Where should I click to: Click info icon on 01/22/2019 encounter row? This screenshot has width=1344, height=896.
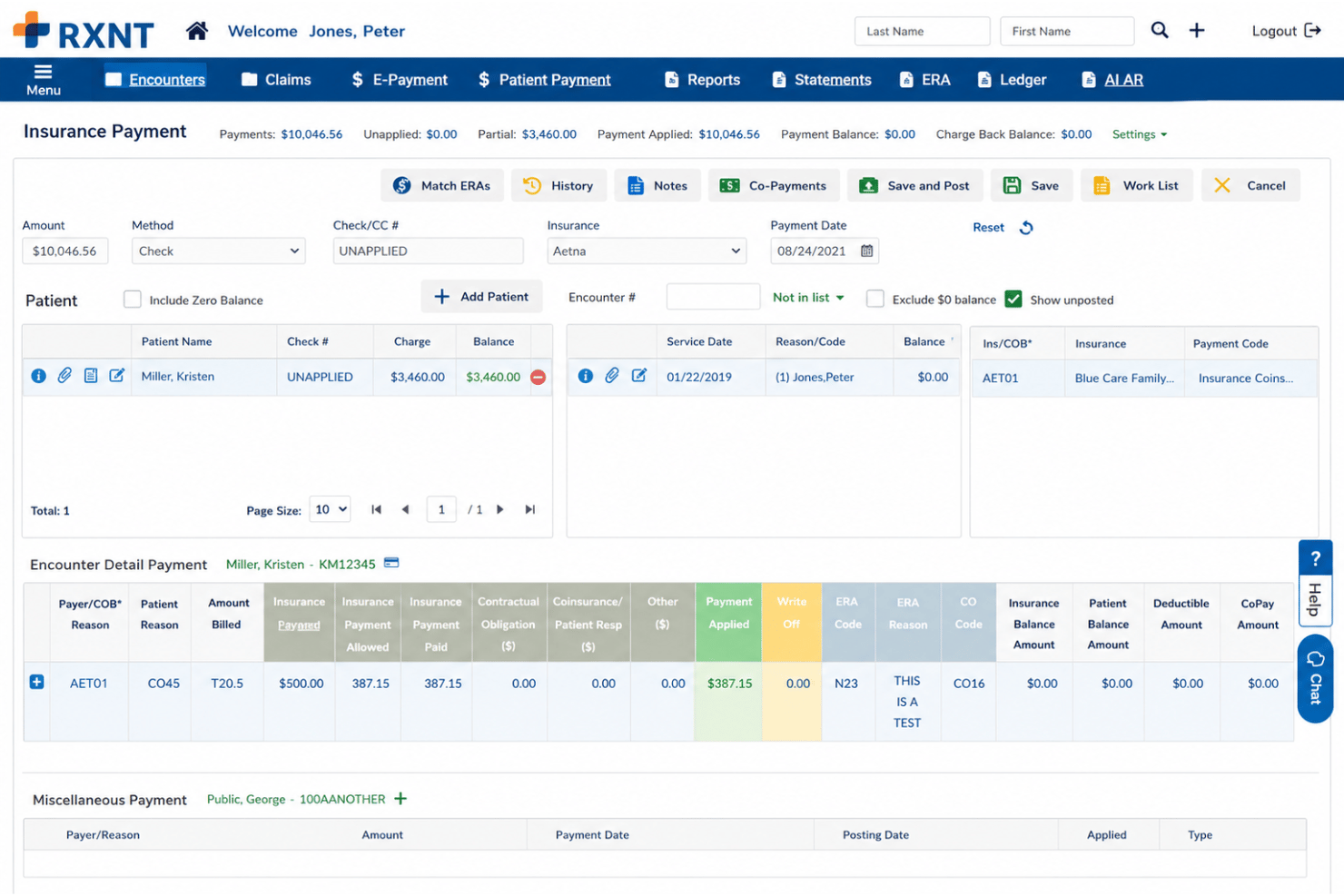[586, 376]
